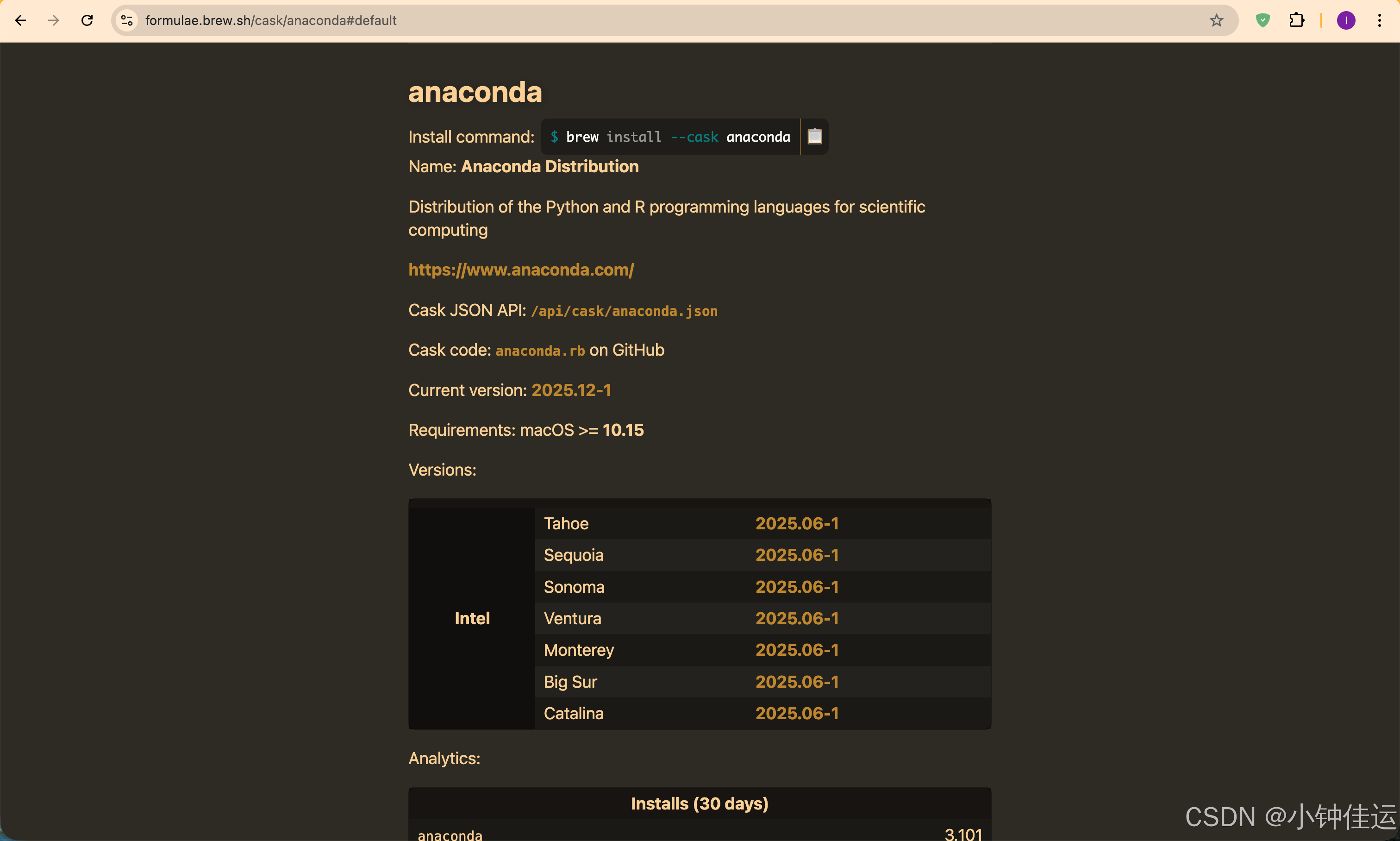
Task: Click the Sonoma 2025.06-1 version link
Action: tap(797, 587)
